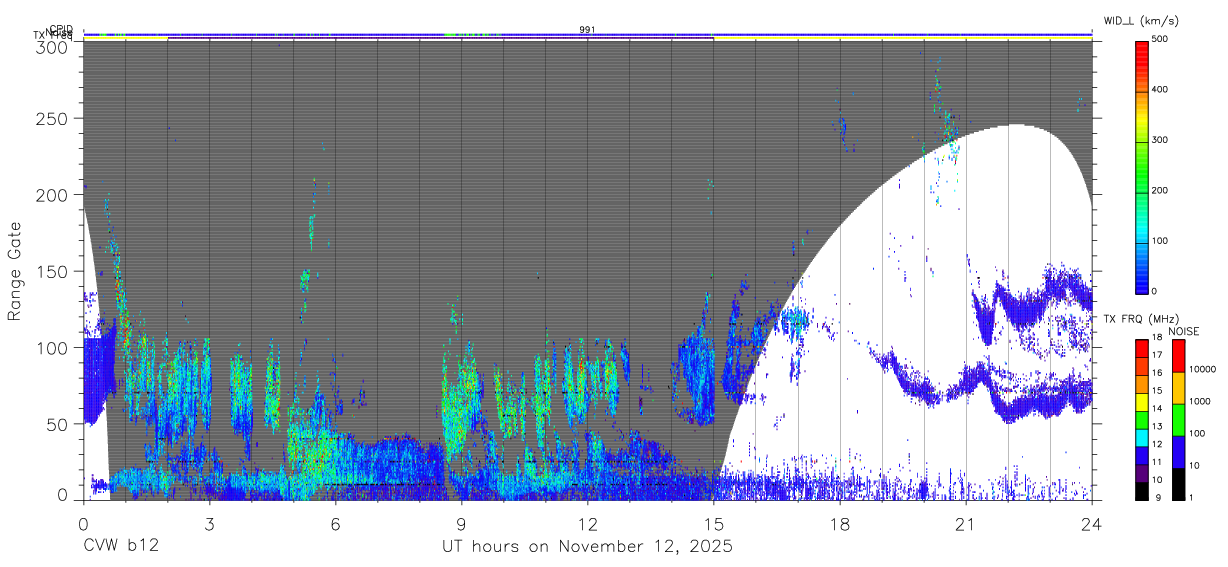The width and height of the screenshot is (1228, 567).
Task: Click the '12' tick on UT hours axis
Action: [x=587, y=523]
